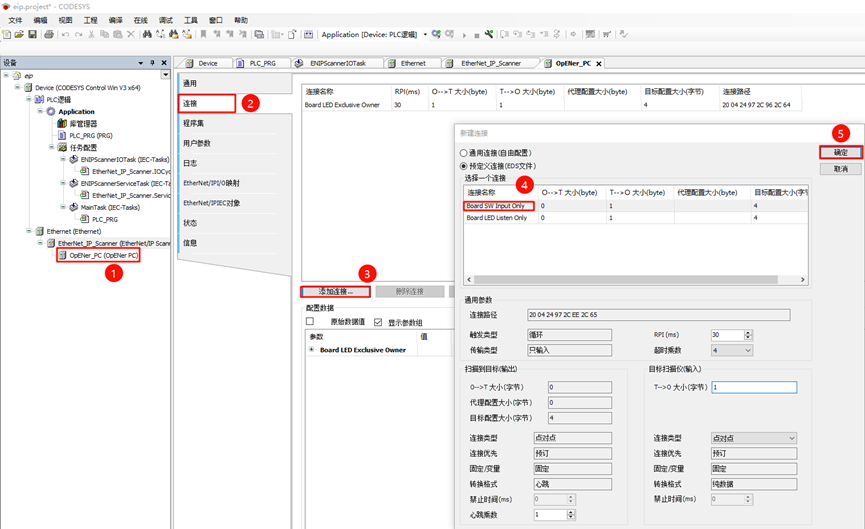The image size is (865, 529).
Task: Open the 连接类型 点对点 dropdown on right
Action: point(792,438)
